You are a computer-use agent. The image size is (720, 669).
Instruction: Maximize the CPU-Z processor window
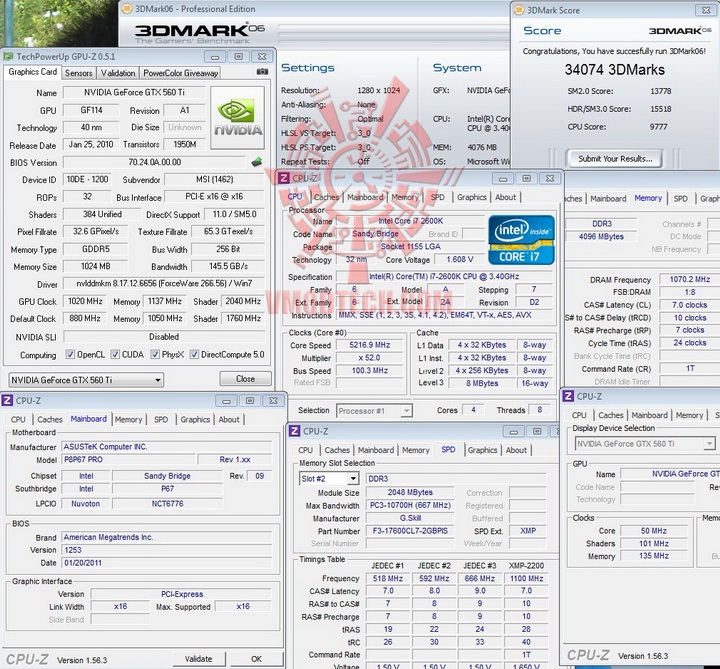coord(526,179)
